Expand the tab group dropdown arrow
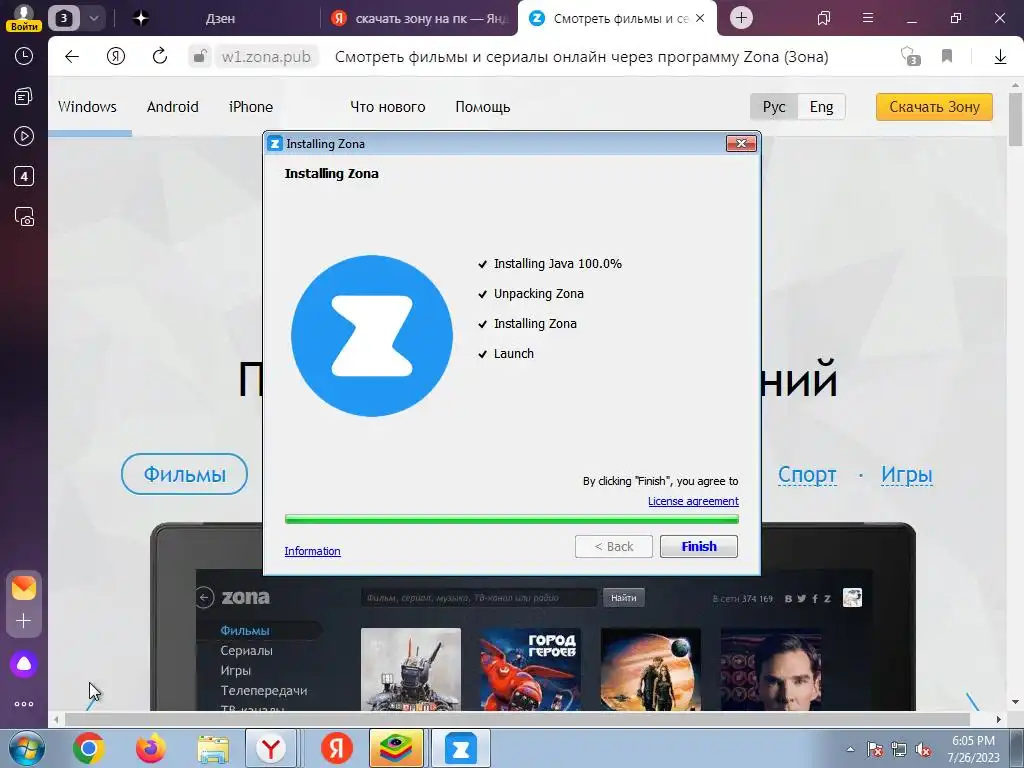The height and width of the screenshot is (768, 1024). pyautogui.click(x=93, y=18)
